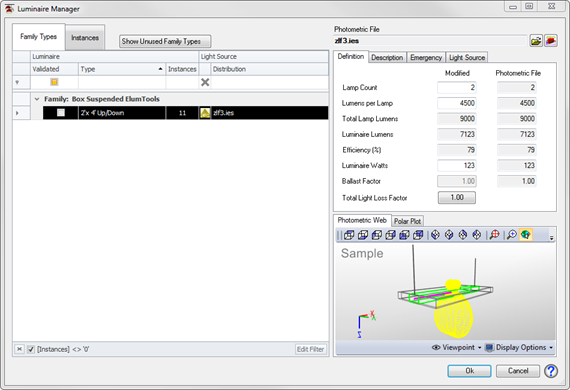Click the X filter icon in Distribution column

[205, 83]
